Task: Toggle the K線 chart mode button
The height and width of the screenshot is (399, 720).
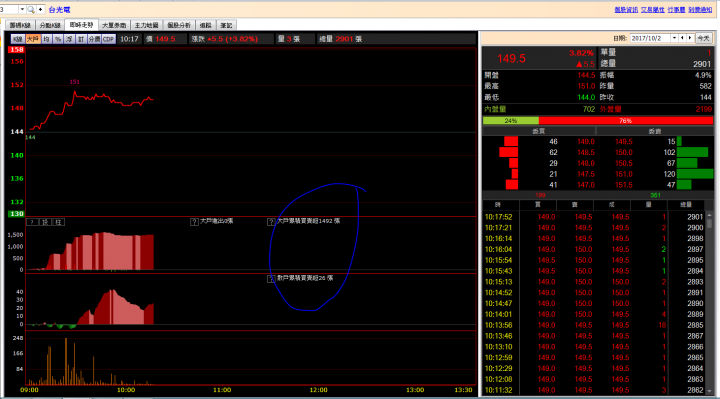Action: [x=17, y=39]
